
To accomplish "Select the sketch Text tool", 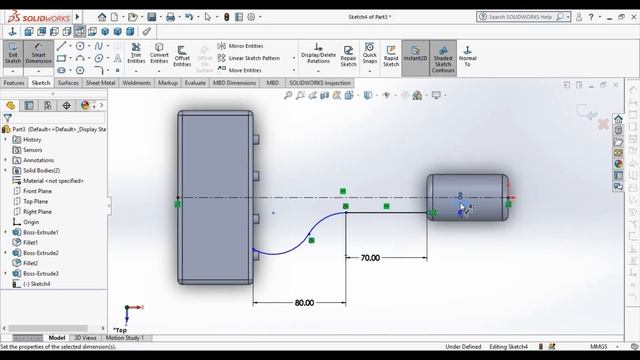I will (x=118, y=58).
